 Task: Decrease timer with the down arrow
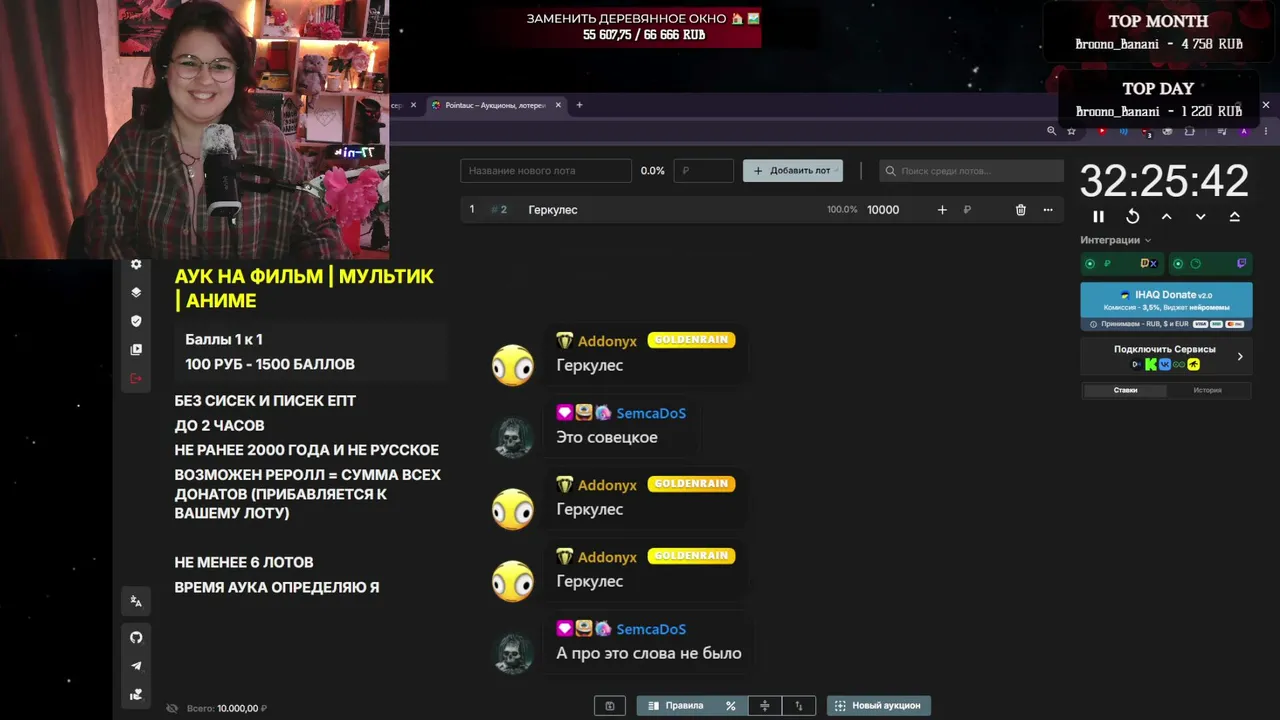(1200, 216)
